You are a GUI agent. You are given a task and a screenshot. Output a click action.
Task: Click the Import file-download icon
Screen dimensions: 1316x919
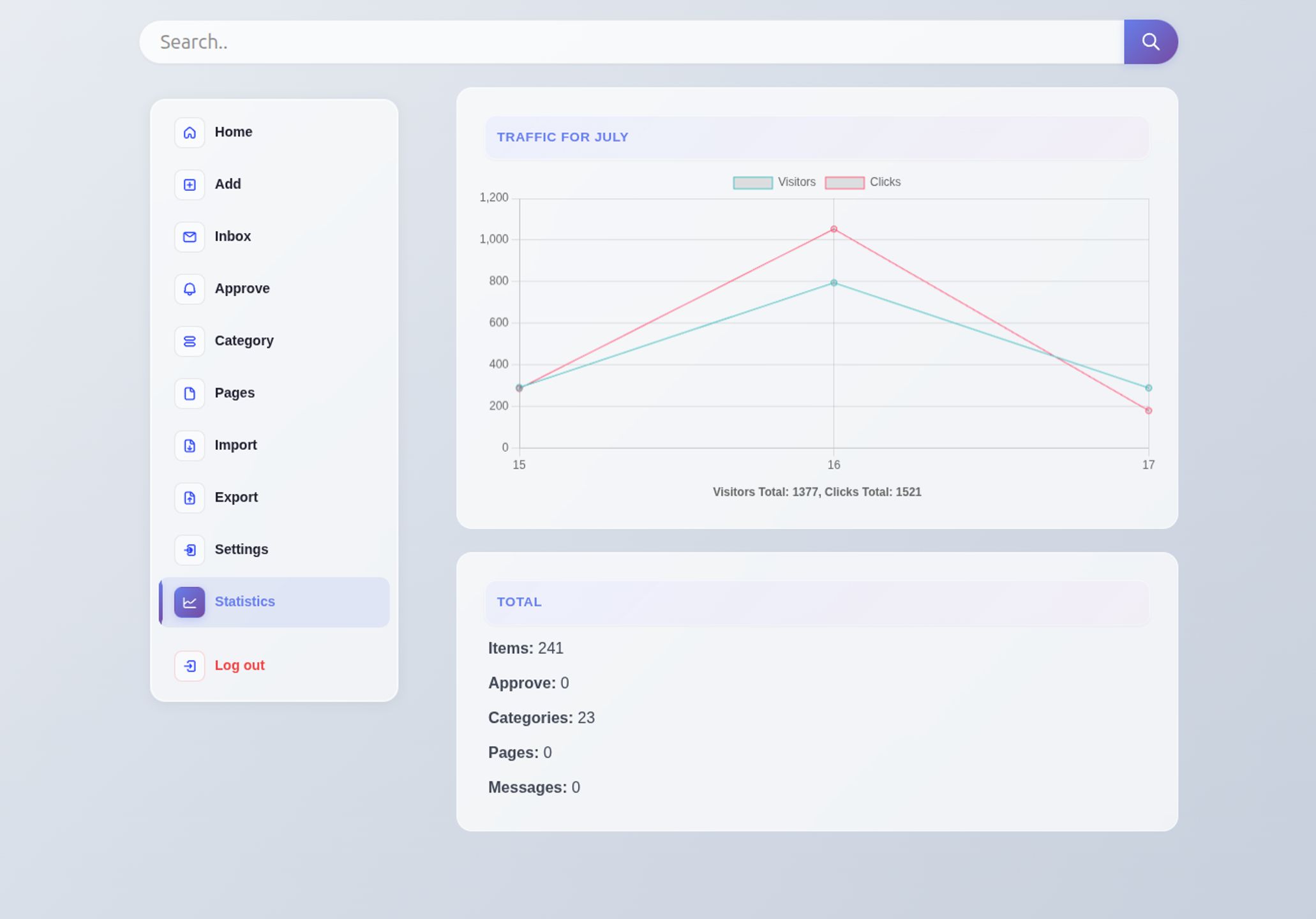(190, 445)
